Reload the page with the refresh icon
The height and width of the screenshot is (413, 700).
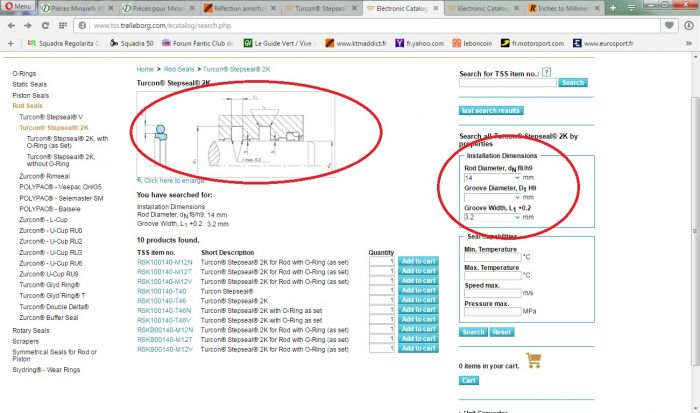coord(45,23)
